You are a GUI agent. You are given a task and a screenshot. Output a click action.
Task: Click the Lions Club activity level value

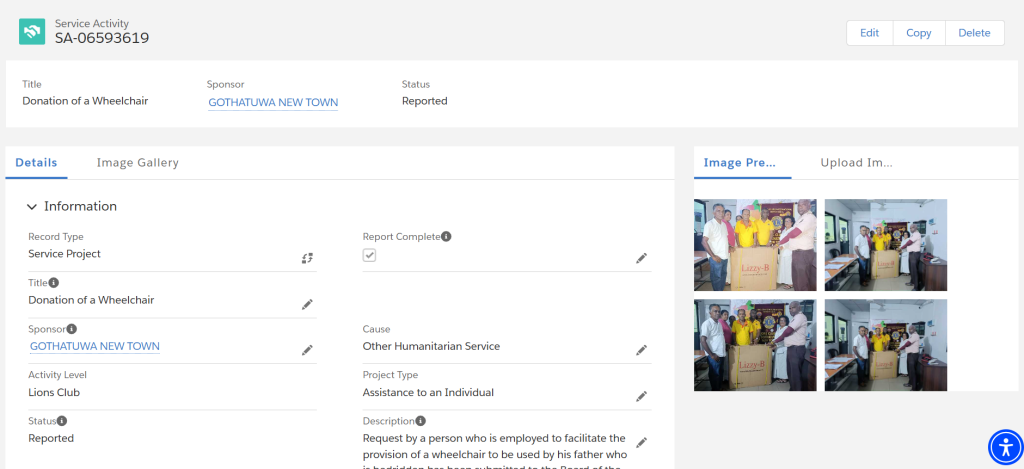point(54,393)
